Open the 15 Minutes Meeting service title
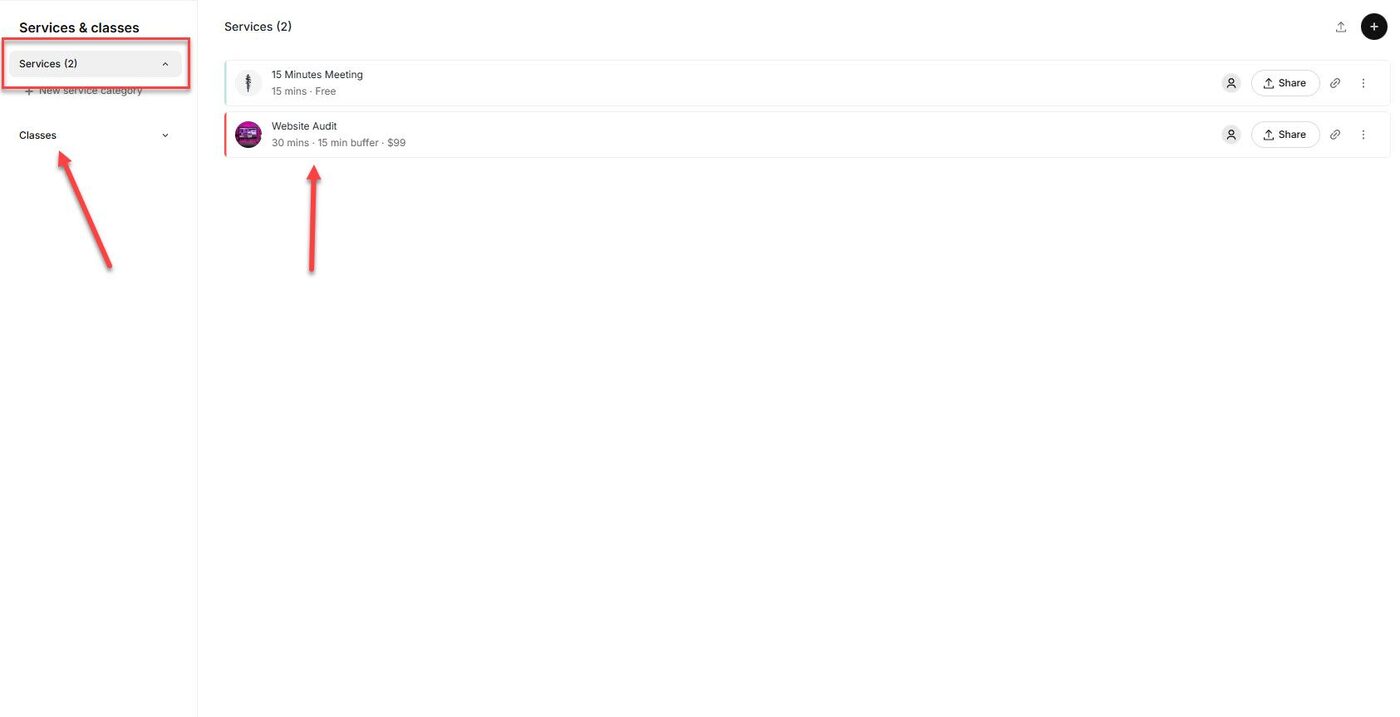Image resolution: width=1400 pixels, height=717 pixels. (317, 75)
